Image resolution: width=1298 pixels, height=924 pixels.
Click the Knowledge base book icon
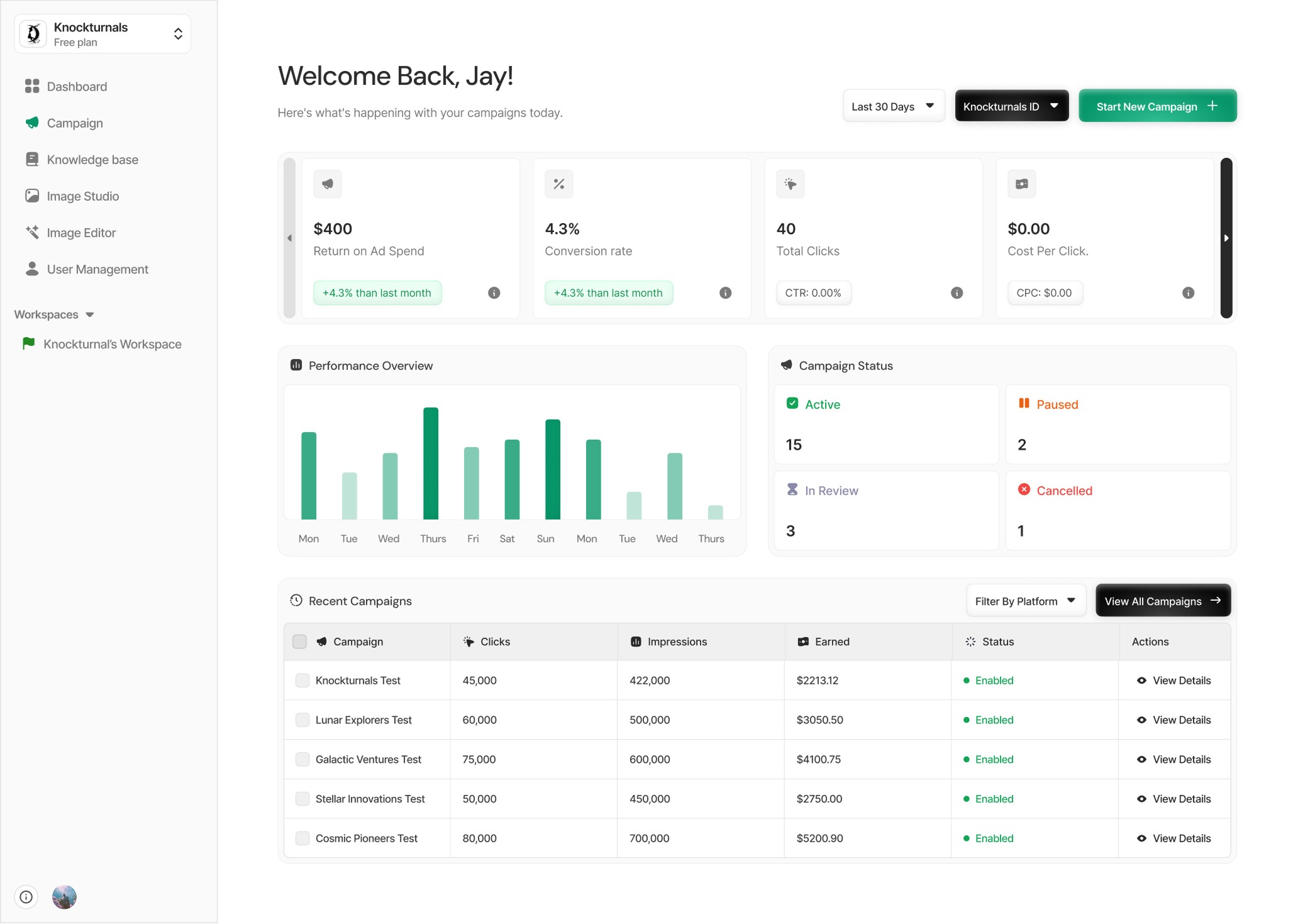[x=32, y=159]
